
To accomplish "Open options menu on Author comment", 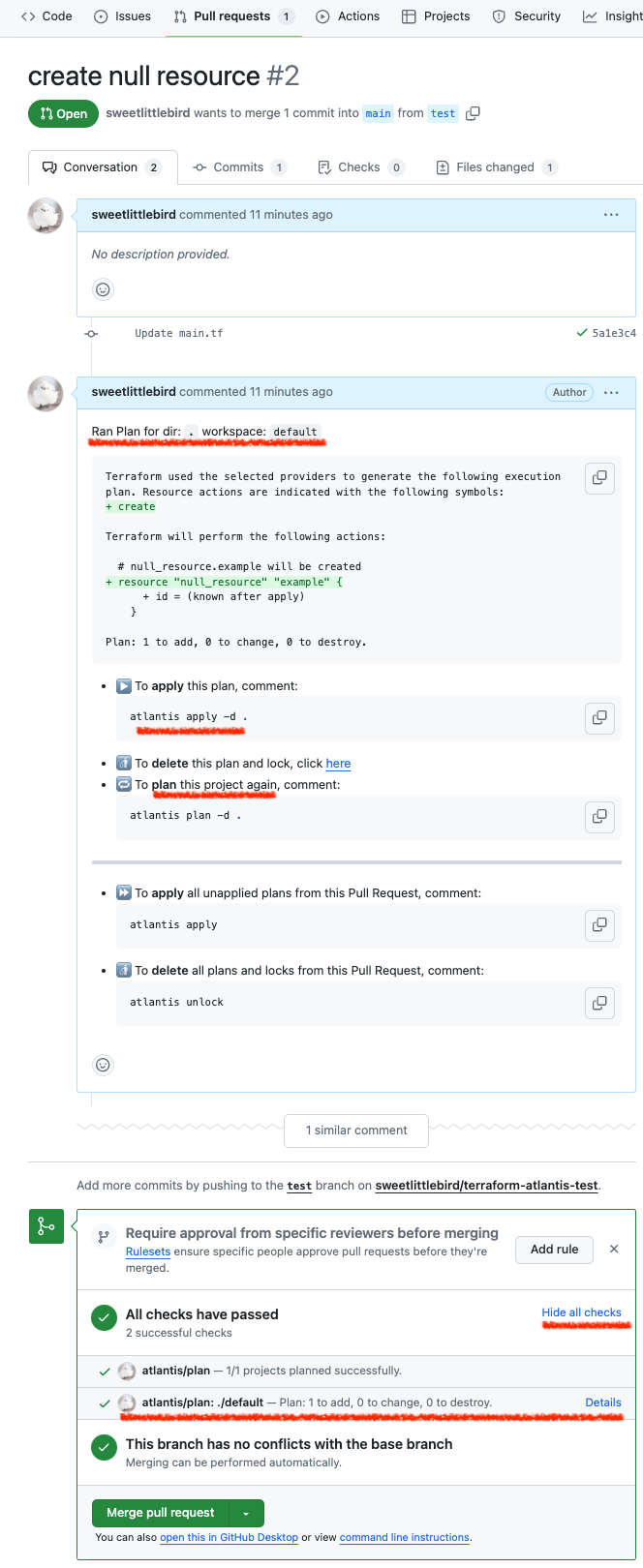I will pyautogui.click(x=611, y=392).
